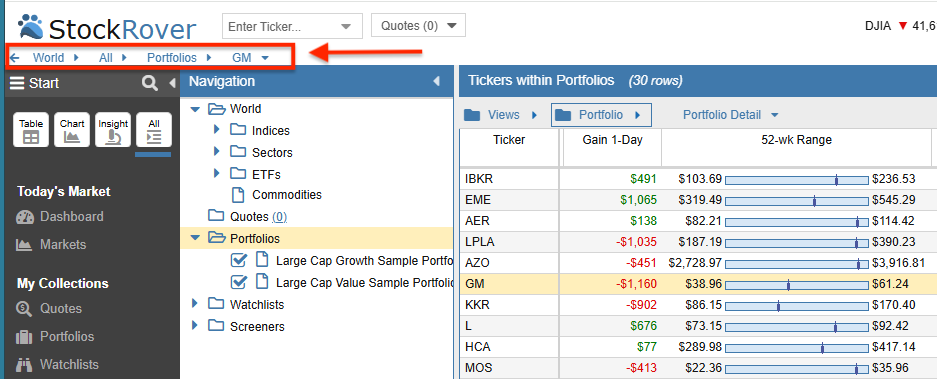The width and height of the screenshot is (937, 379).
Task: Select the KKR ticker cell
Action: point(509,305)
